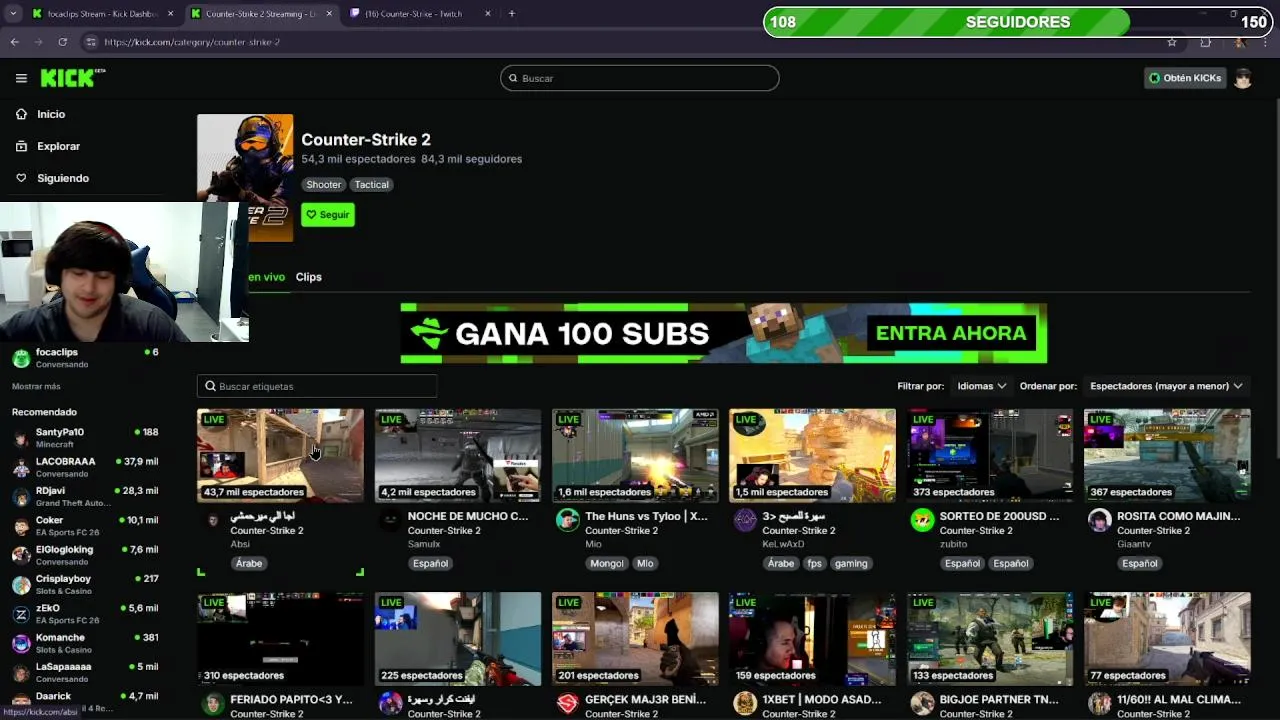
Task: Open Idiomas filter dropdown
Action: (x=981, y=386)
